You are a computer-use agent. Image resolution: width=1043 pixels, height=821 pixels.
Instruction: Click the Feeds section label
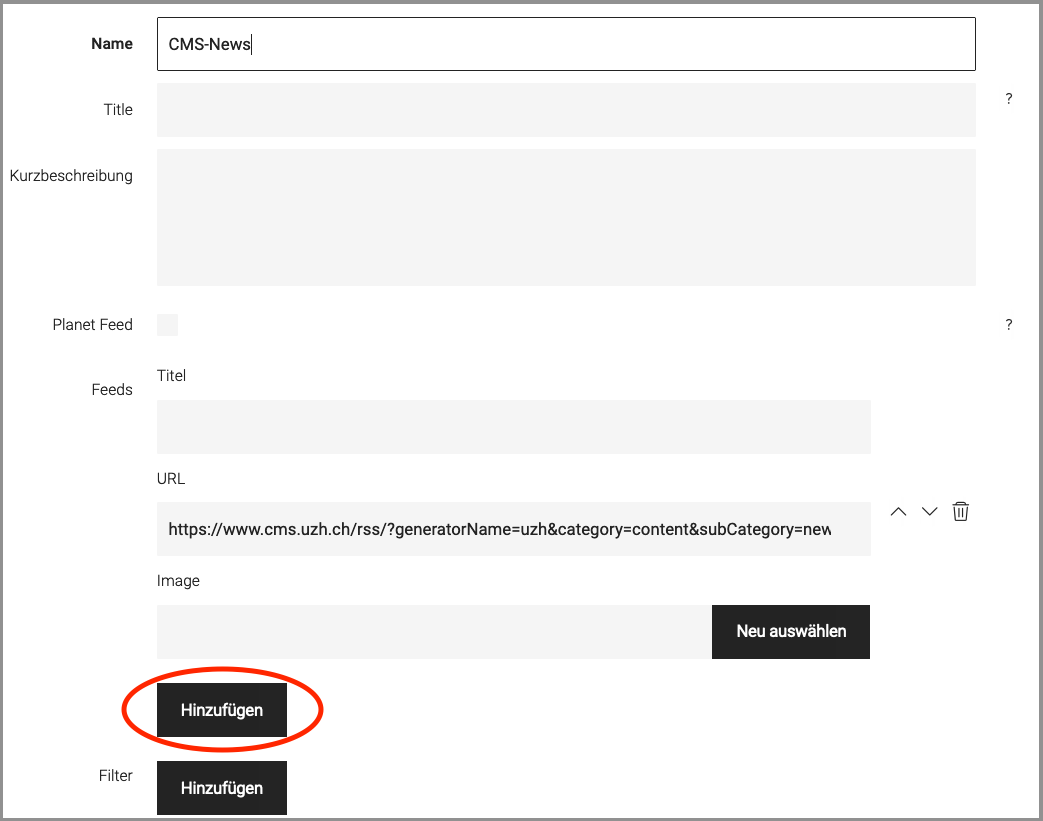(x=111, y=390)
